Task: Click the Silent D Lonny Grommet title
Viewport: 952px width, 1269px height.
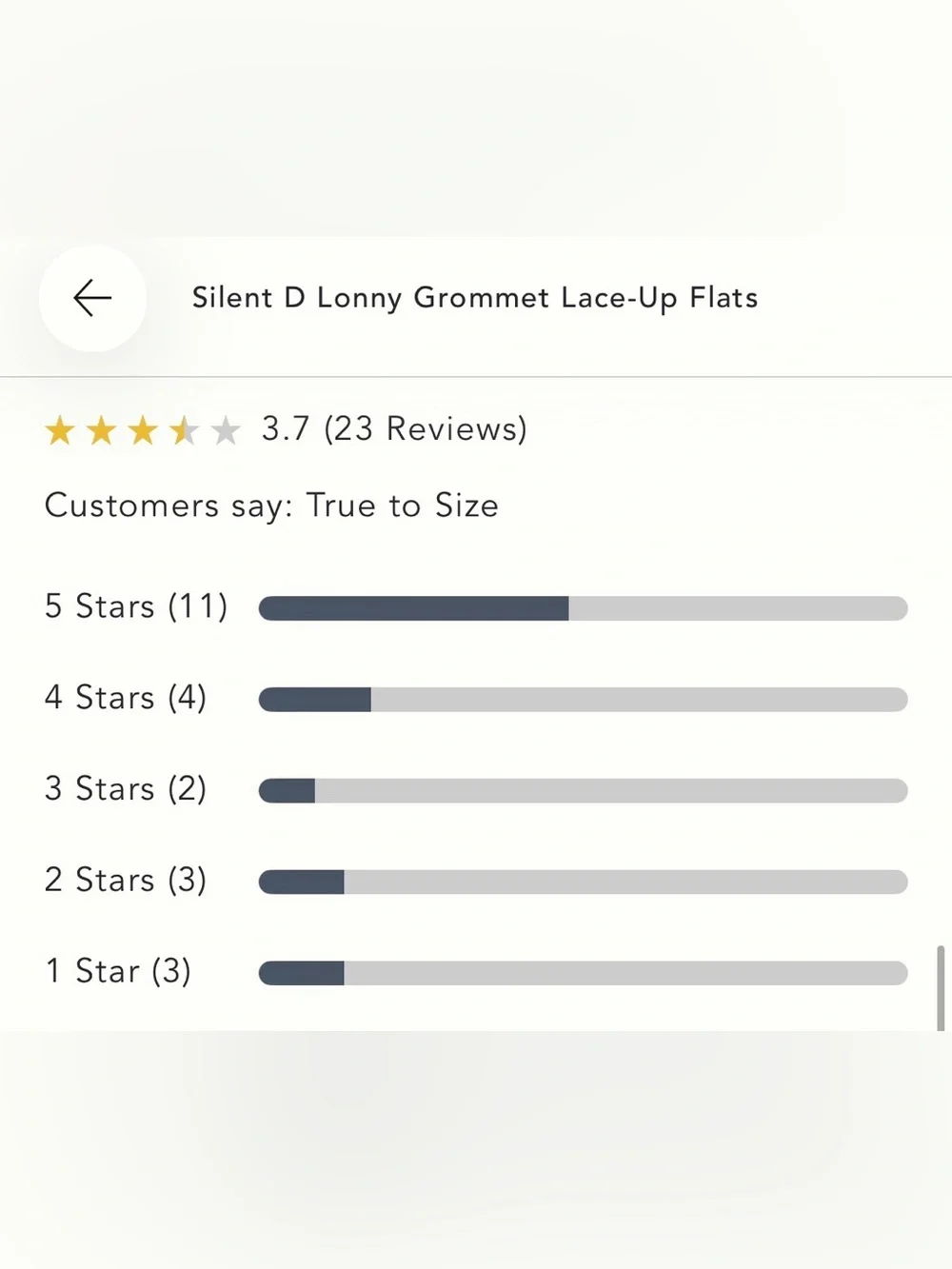Action: tap(475, 298)
